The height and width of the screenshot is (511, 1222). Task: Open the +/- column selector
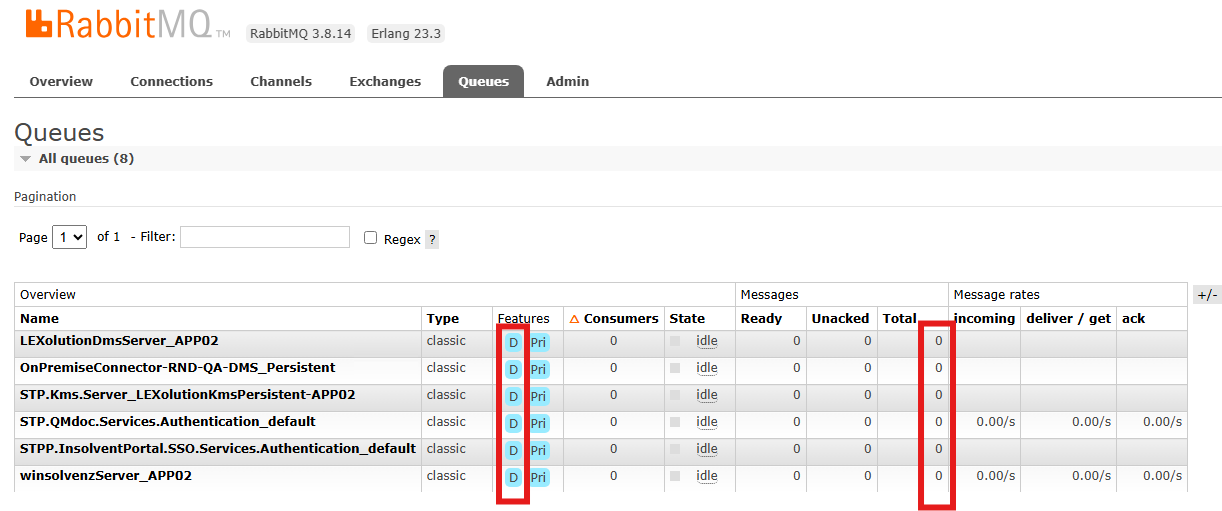1207,294
